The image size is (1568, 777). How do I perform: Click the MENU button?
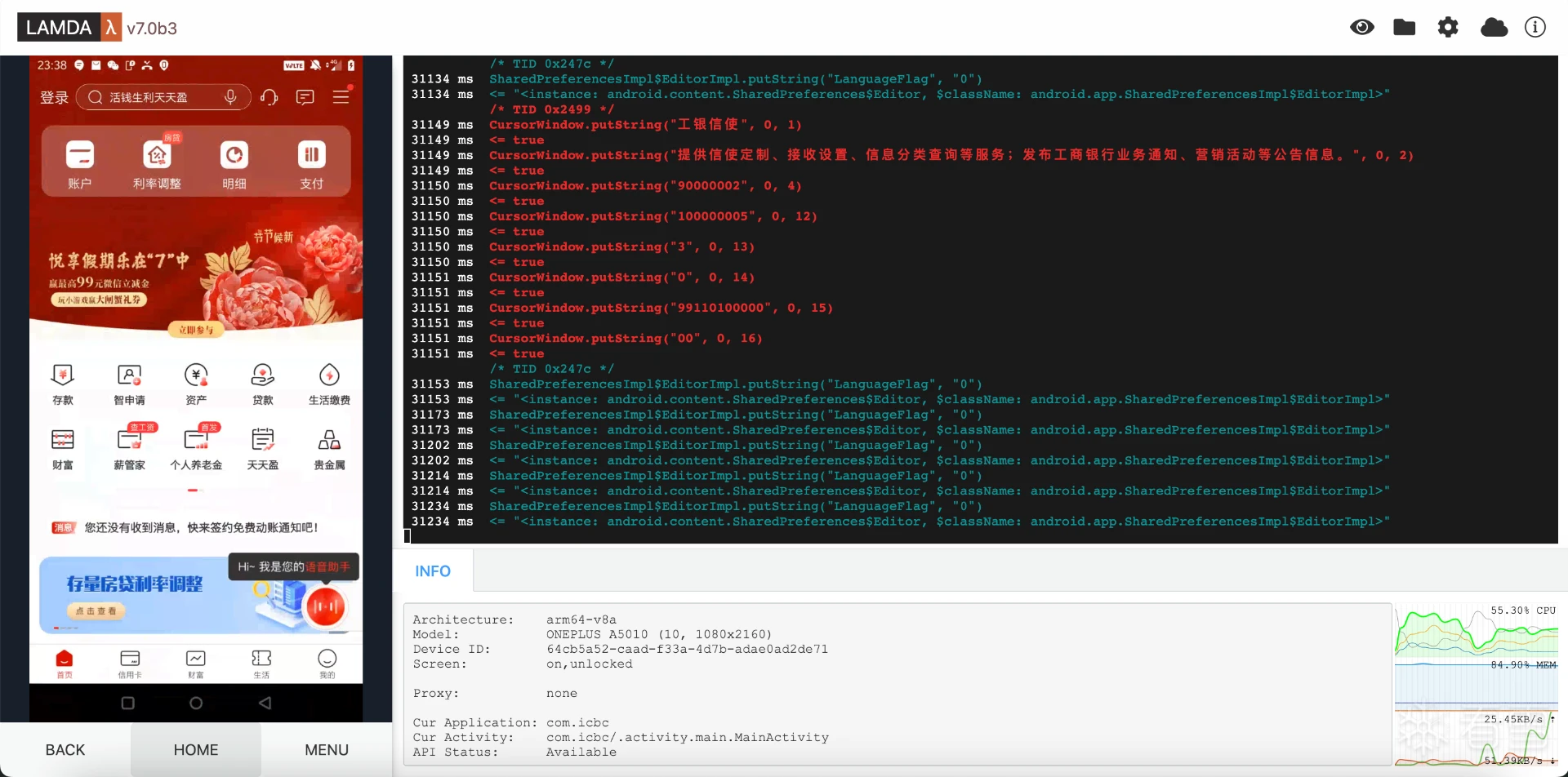[327, 750]
